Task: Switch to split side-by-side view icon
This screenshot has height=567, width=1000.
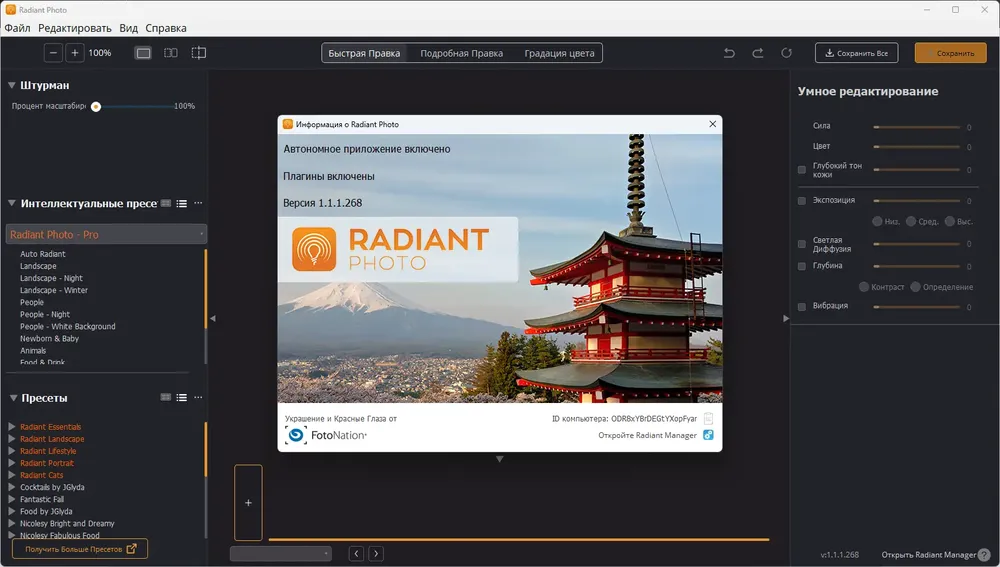Action: (x=171, y=53)
